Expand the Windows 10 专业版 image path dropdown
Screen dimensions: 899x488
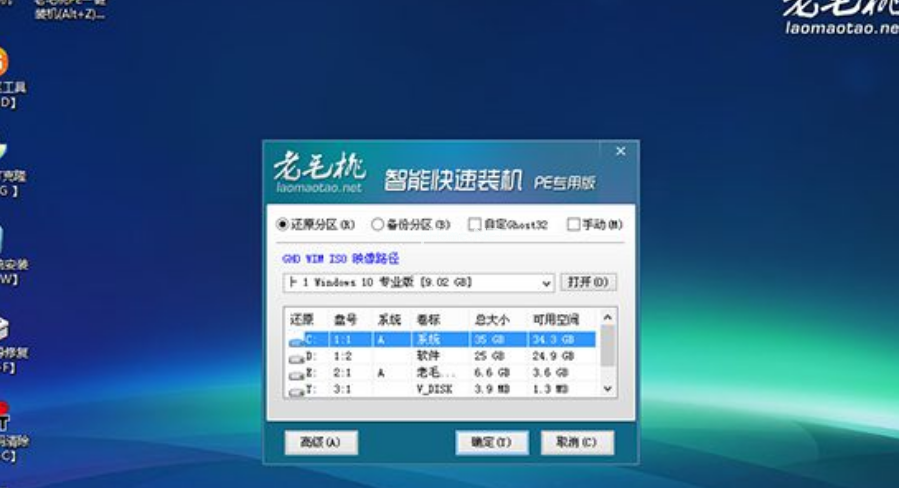coord(546,283)
